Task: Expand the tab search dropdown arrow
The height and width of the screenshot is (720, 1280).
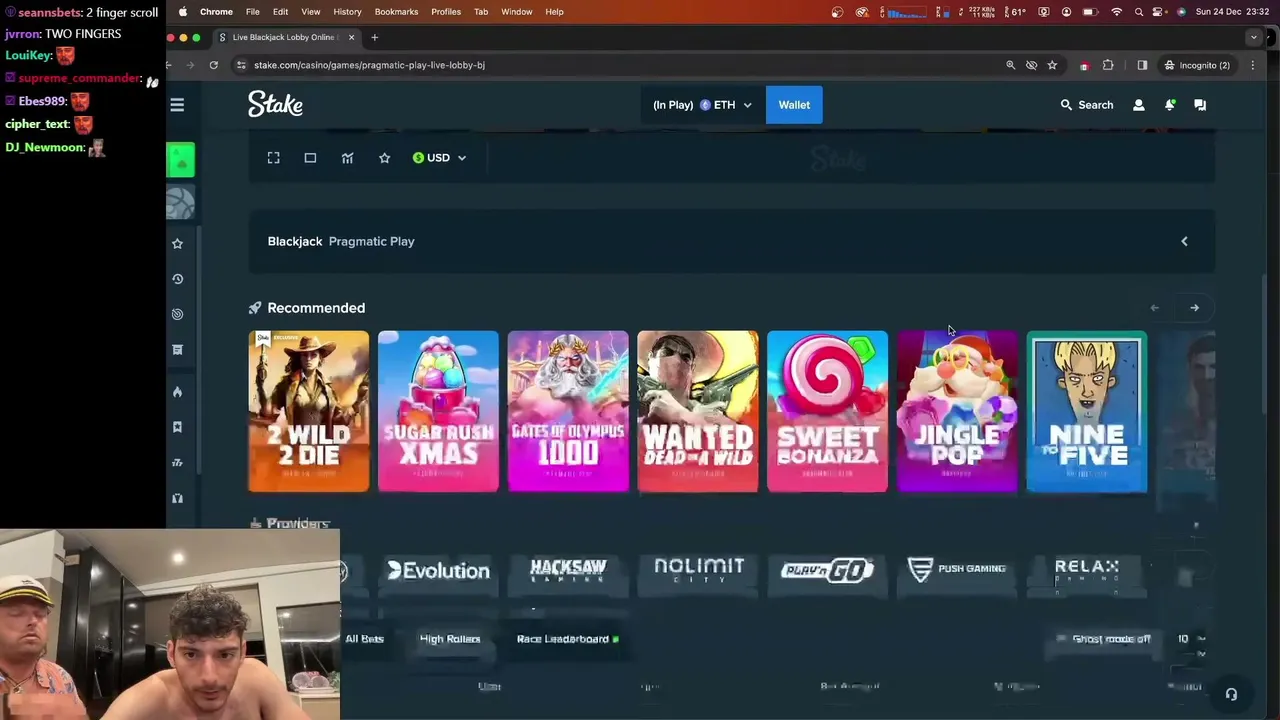Action: (1253, 37)
